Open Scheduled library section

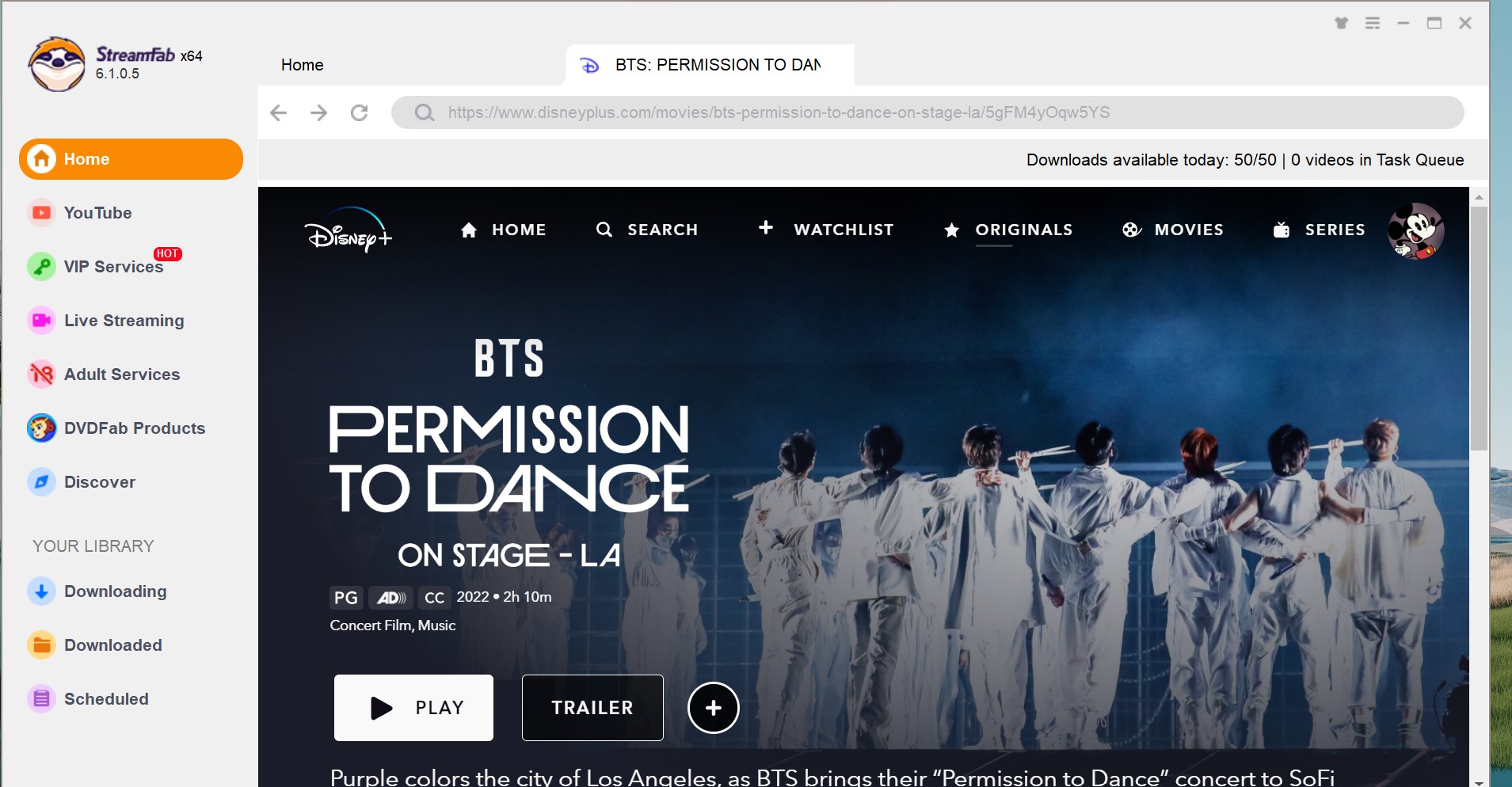click(x=106, y=699)
